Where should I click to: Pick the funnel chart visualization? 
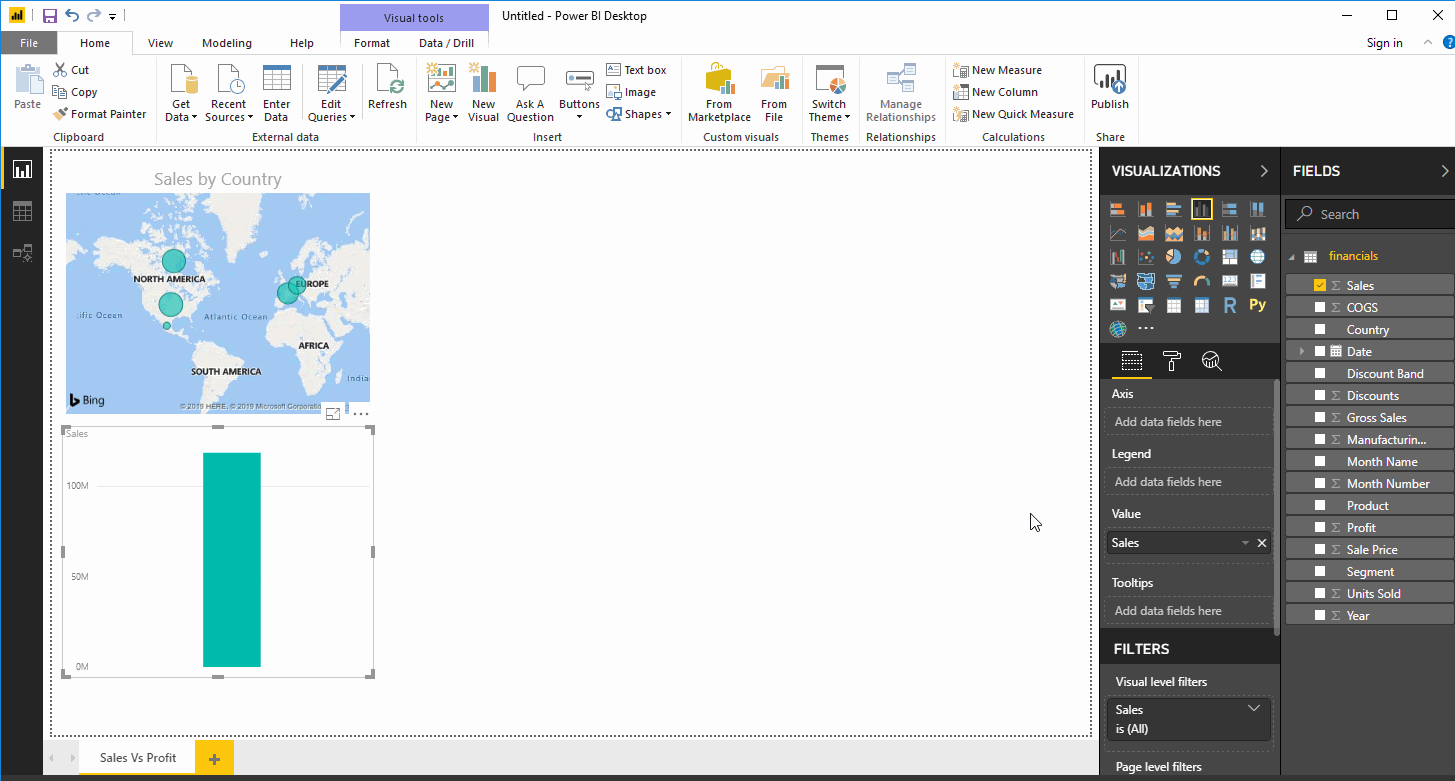pos(1174,281)
